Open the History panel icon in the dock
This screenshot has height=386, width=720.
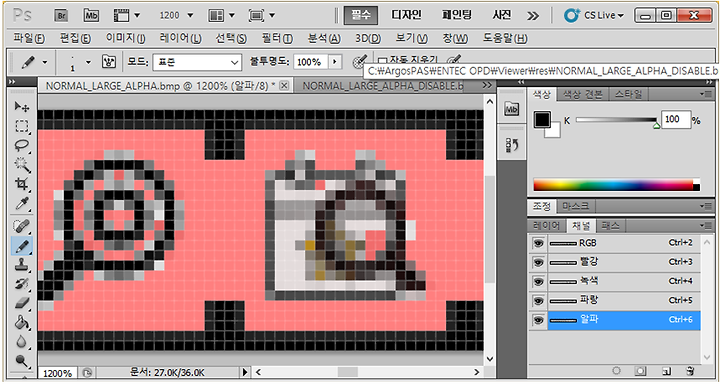point(512,145)
